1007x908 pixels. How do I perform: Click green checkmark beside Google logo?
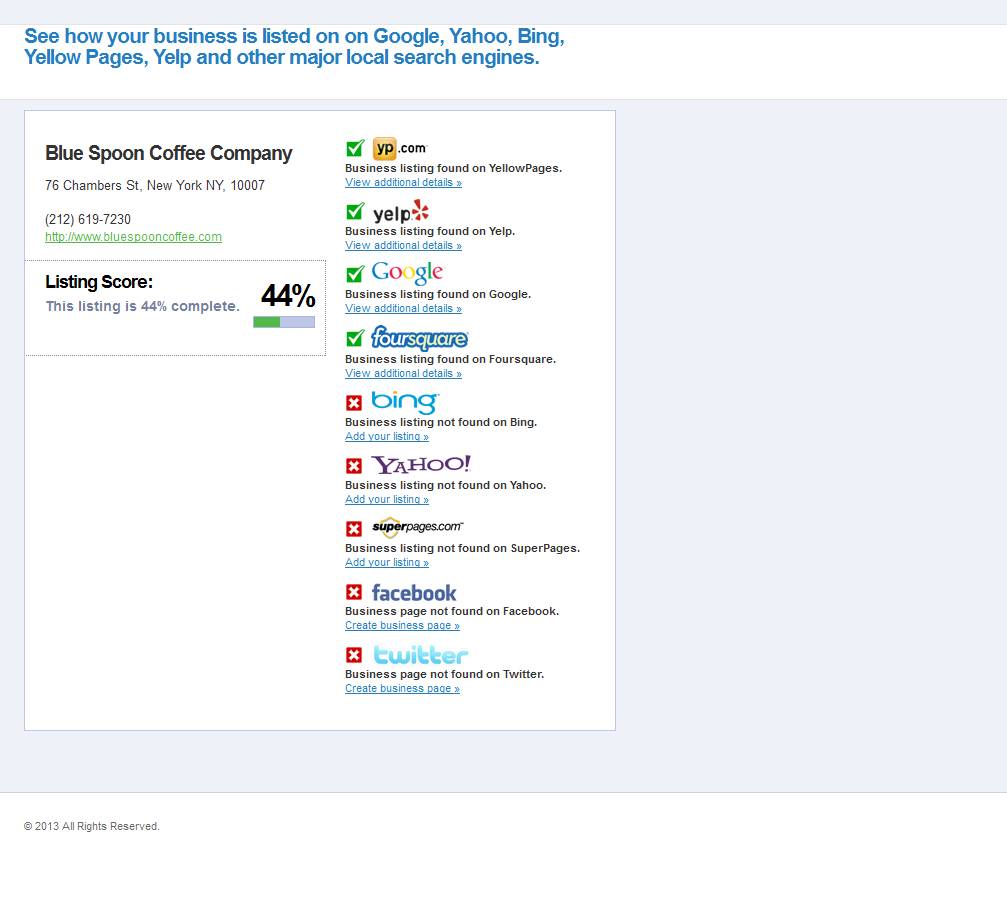(x=355, y=274)
